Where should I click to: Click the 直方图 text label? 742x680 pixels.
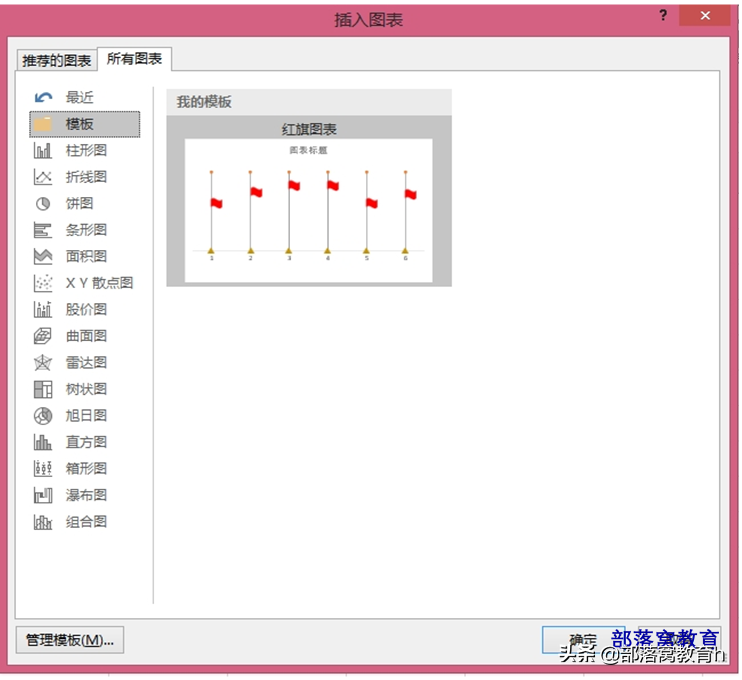[x=86, y=442]
